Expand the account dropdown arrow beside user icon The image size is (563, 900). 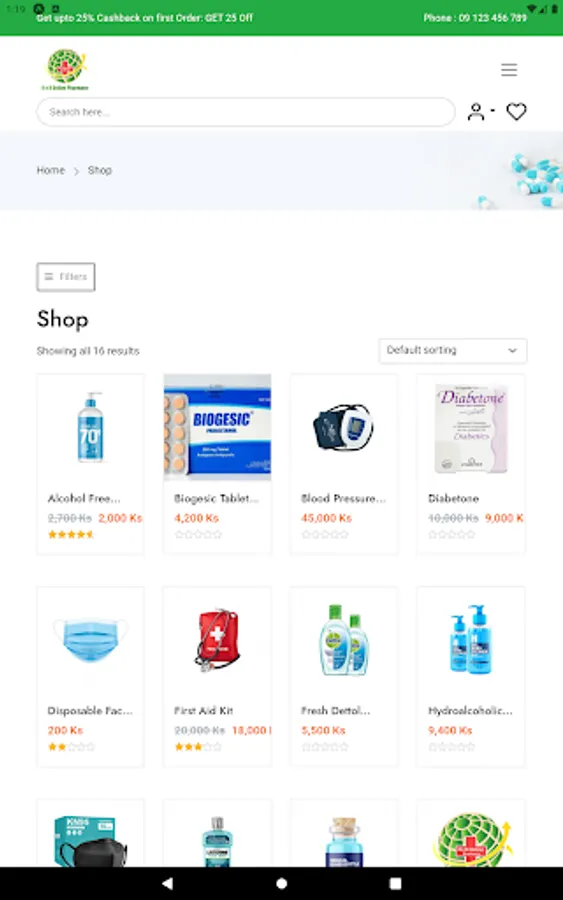click(x=492, y=110)
